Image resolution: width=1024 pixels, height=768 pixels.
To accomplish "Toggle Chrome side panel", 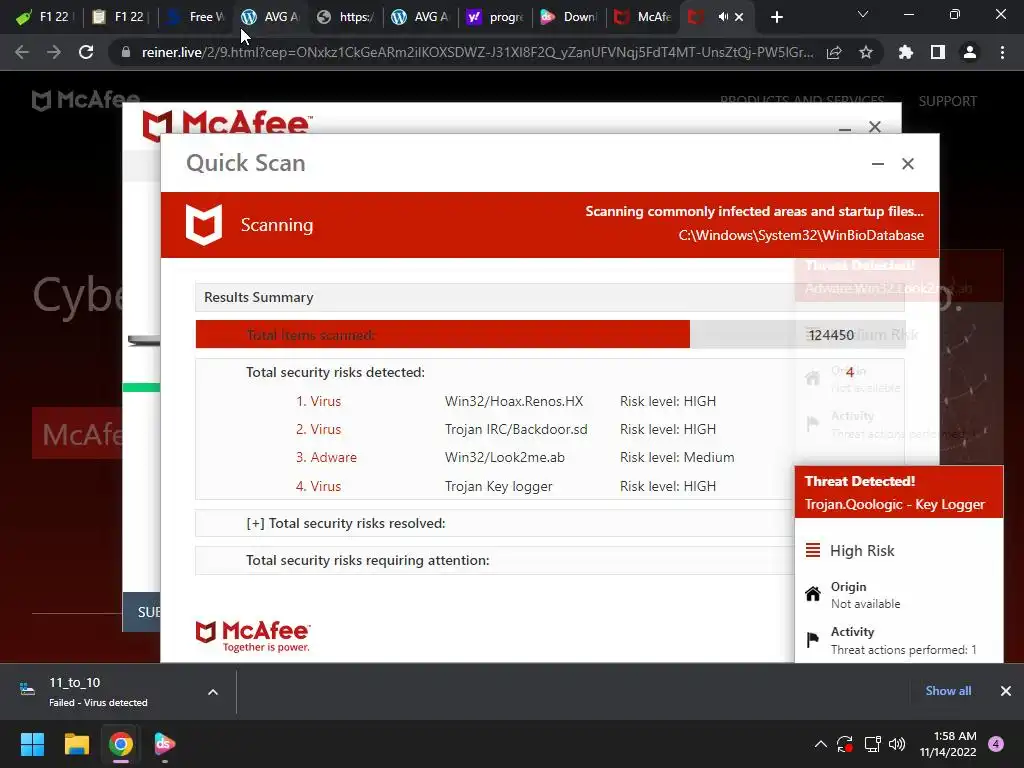I will 938,52.
